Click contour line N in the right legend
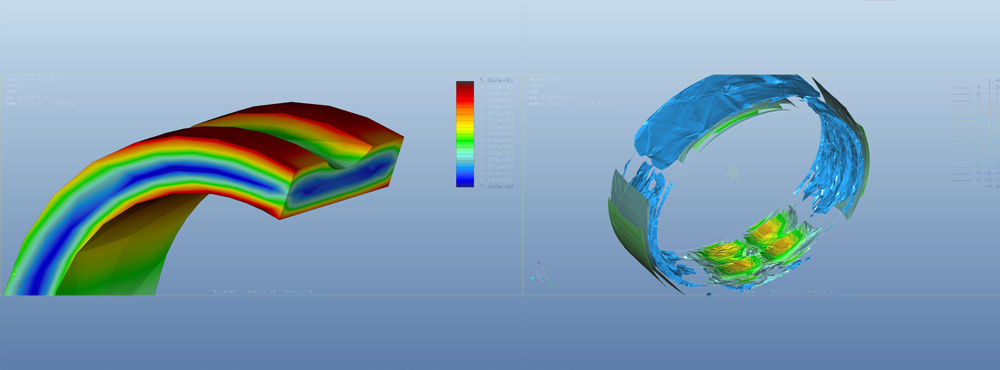Viewport: 1000px width, 370px height. click(x=976, y=173)
